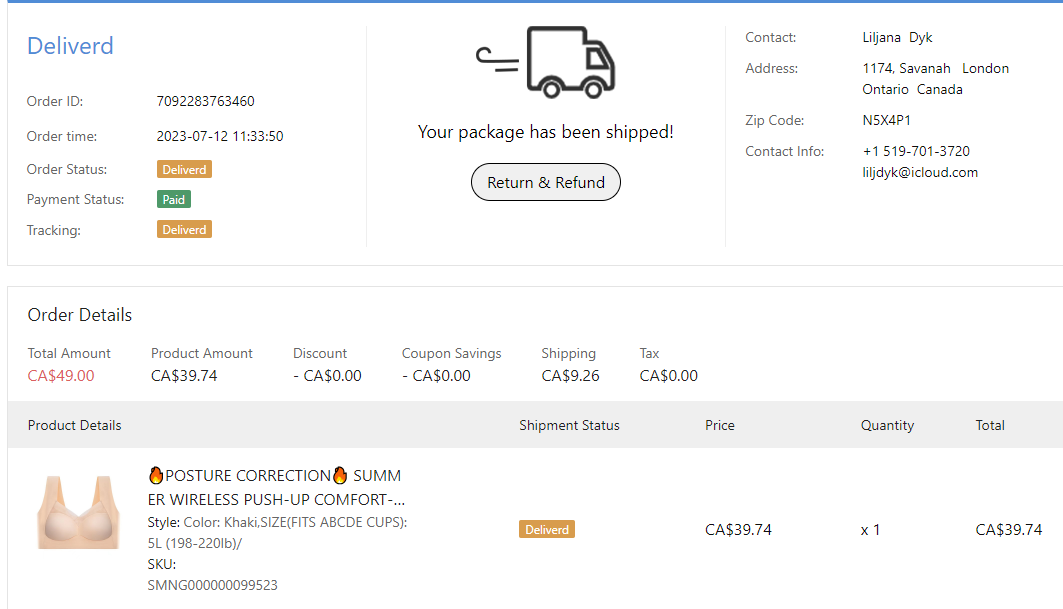Screen dimensions: 1063x609
Task: Click the Tracking Deliverd badge
Action: [184, 230]
